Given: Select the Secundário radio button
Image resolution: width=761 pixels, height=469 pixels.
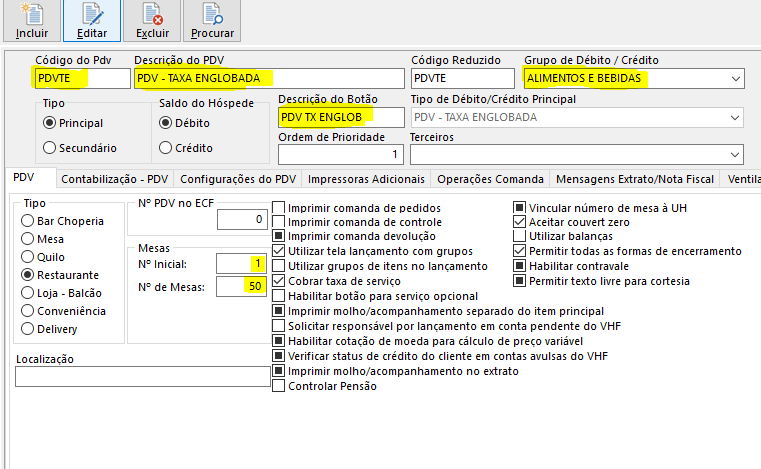Looking at the screenshot, I should [x=49, y=148].
